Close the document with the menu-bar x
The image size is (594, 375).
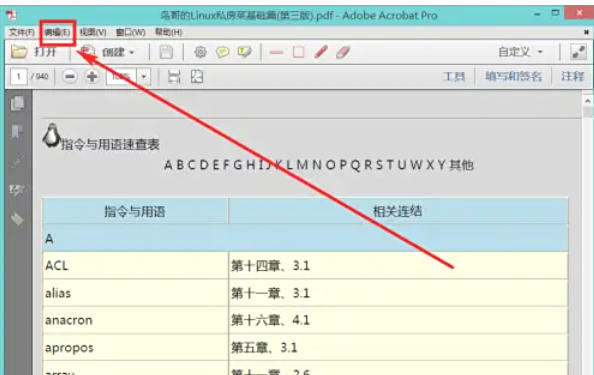[586, 33]
